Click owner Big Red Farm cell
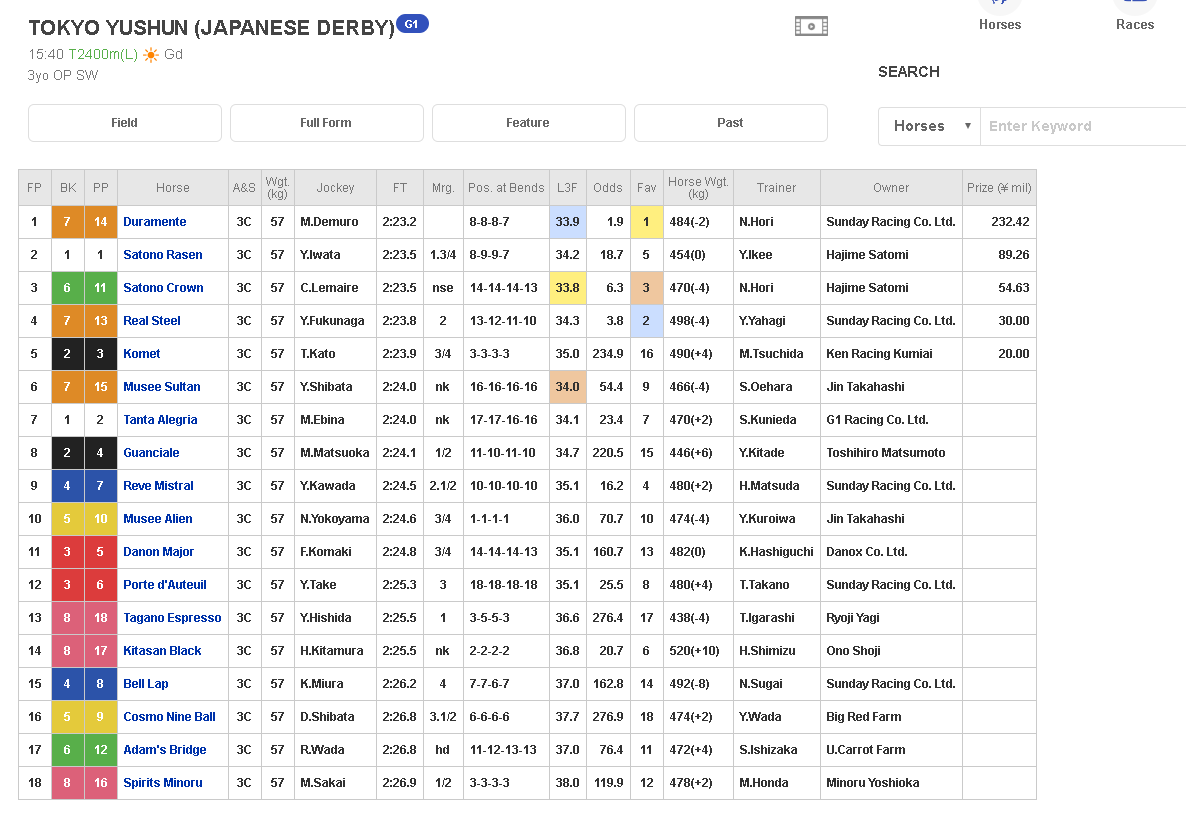 (x=891, y=717)
